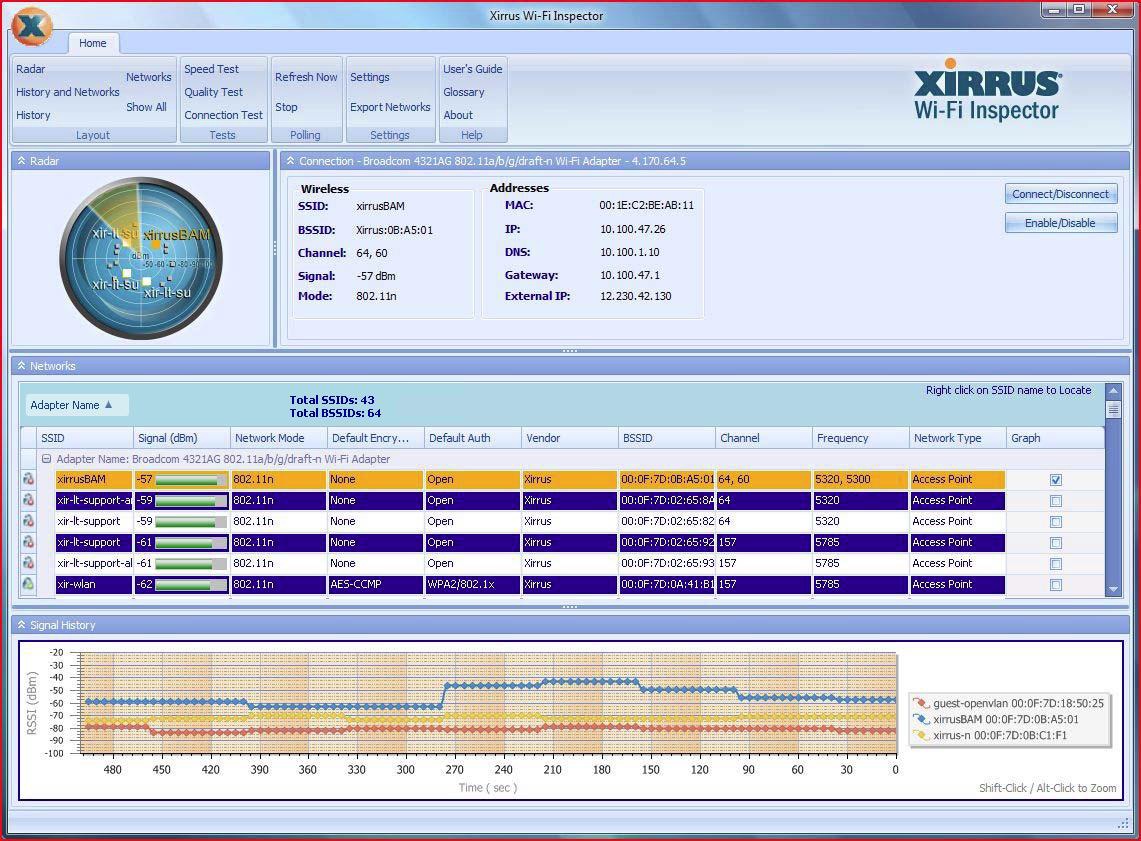Open the Xirrus orb application menu
Screen dimensions: 1141x841
(32, 26)
